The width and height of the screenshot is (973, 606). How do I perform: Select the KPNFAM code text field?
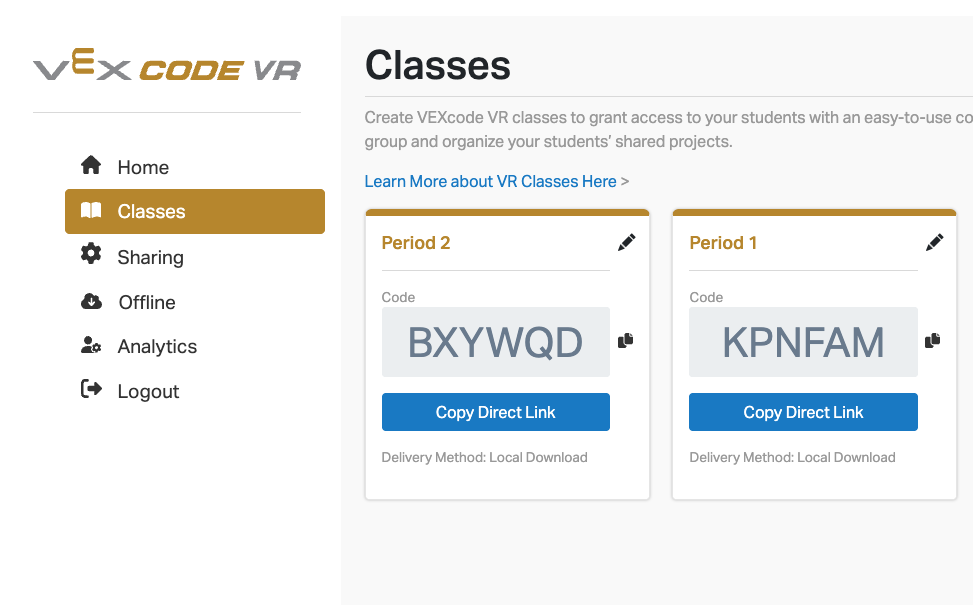(802, 341)
